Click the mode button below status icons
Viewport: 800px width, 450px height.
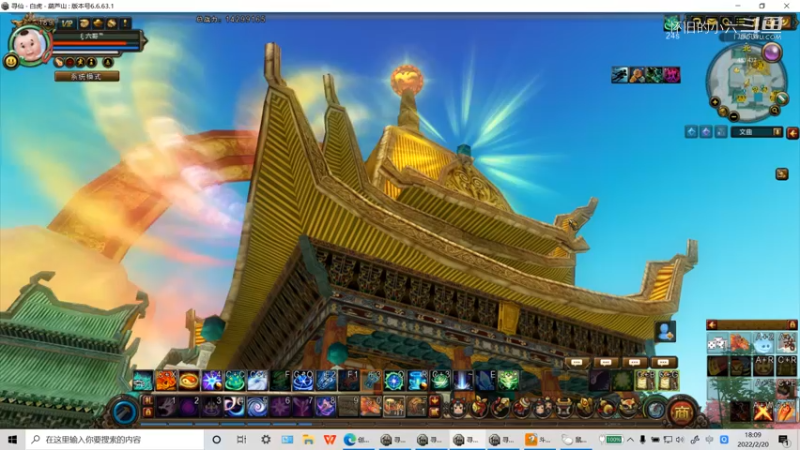(x=87, y=77)
